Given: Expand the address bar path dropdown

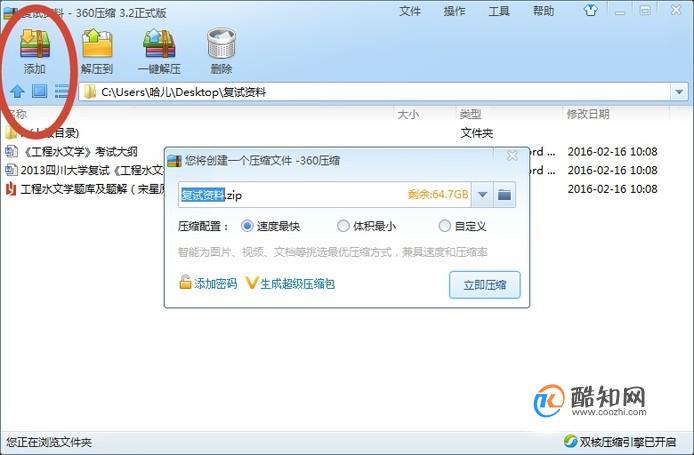Looking at the screenshot, I should point(679,92).
